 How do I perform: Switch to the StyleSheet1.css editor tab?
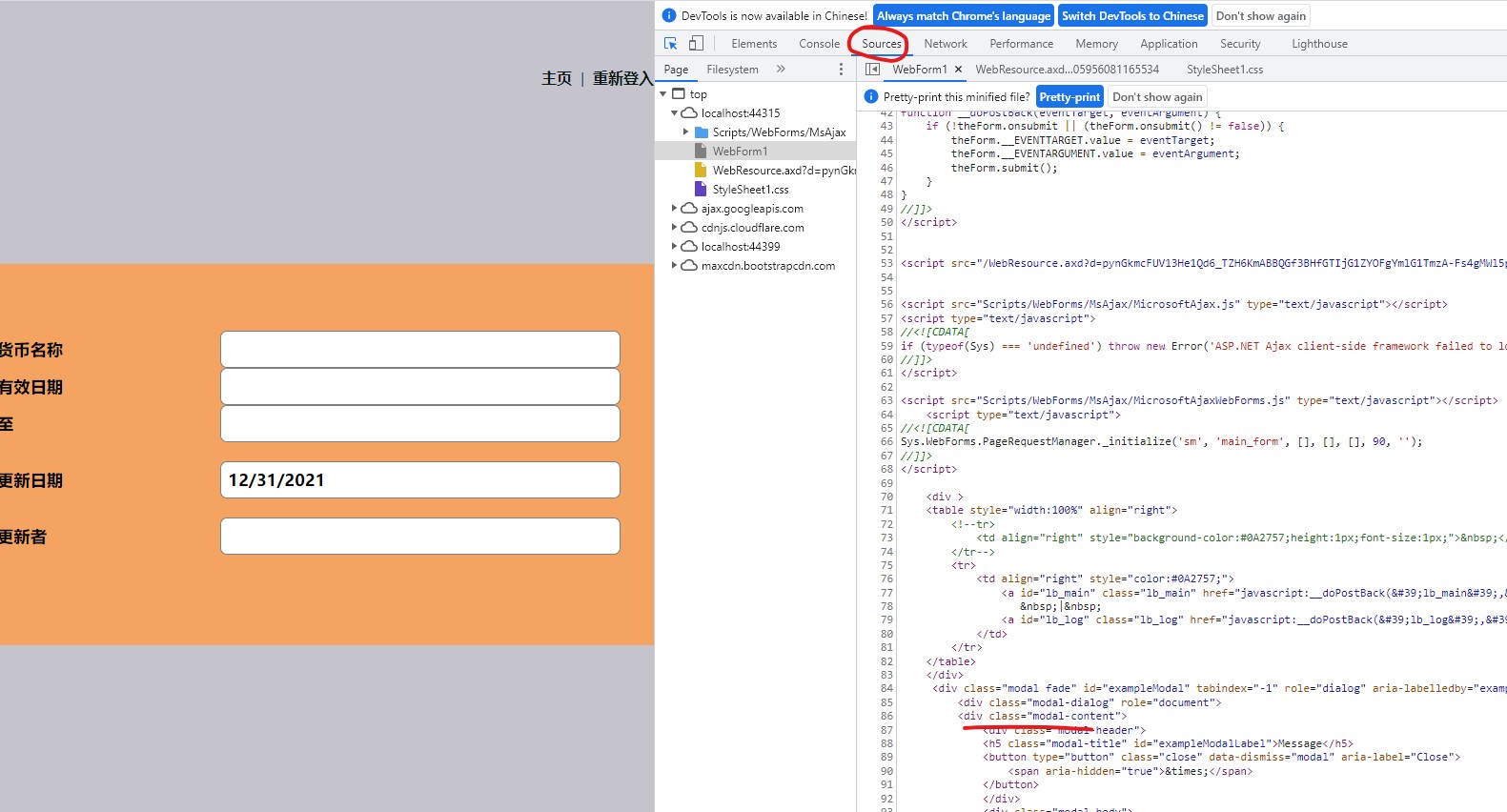point(1225,70)
